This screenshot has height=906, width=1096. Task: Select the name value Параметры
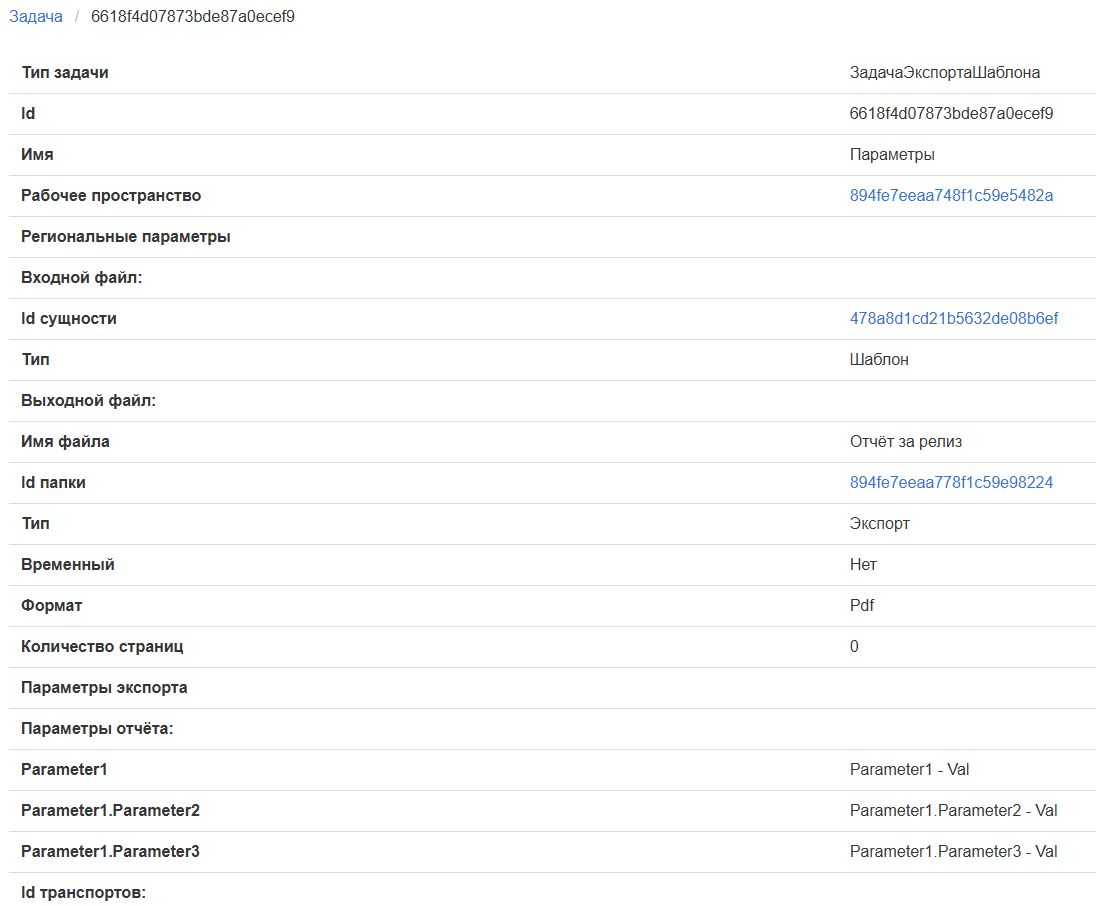[892, 154]
